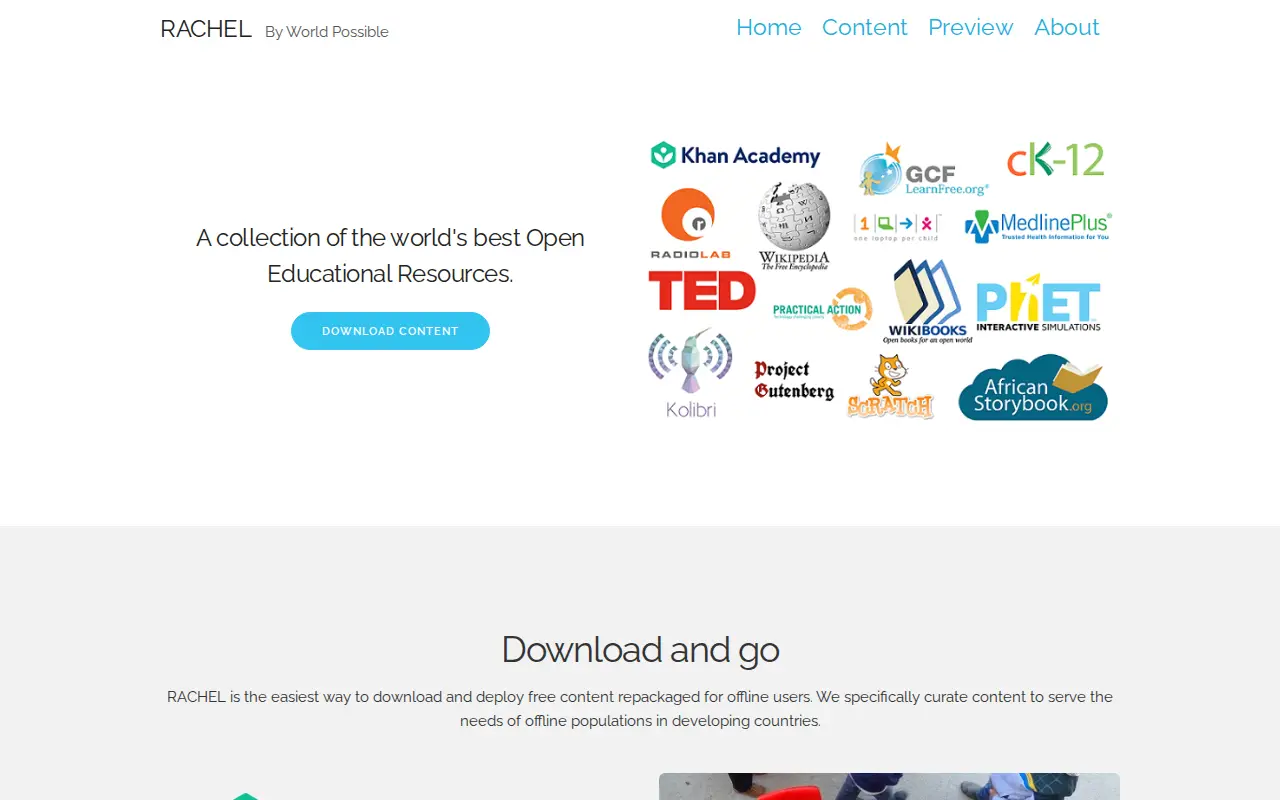
Task: Click the Scratch cat logo
Action: coord(890,387)
